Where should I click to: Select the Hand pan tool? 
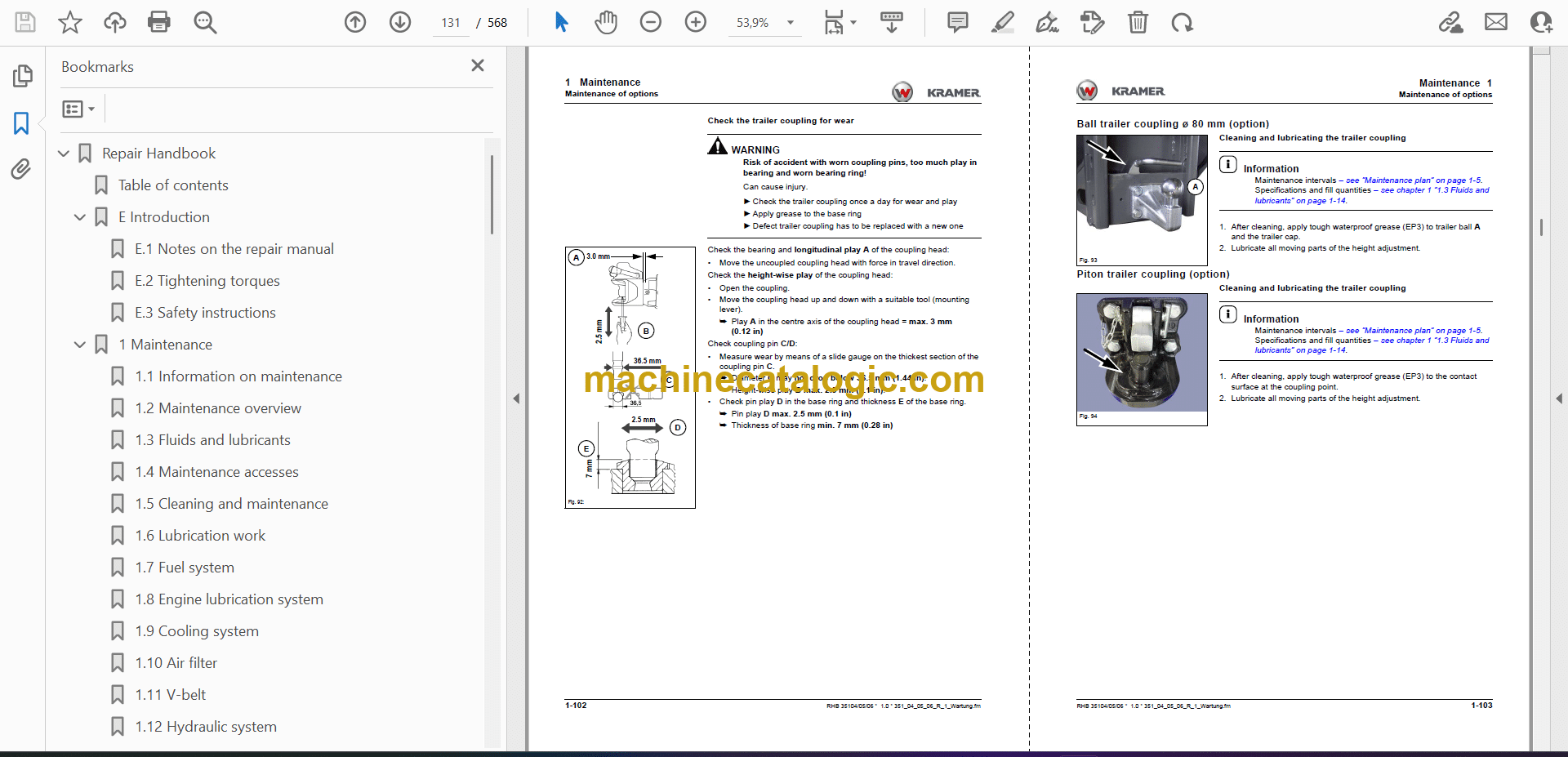coord(605,22)
